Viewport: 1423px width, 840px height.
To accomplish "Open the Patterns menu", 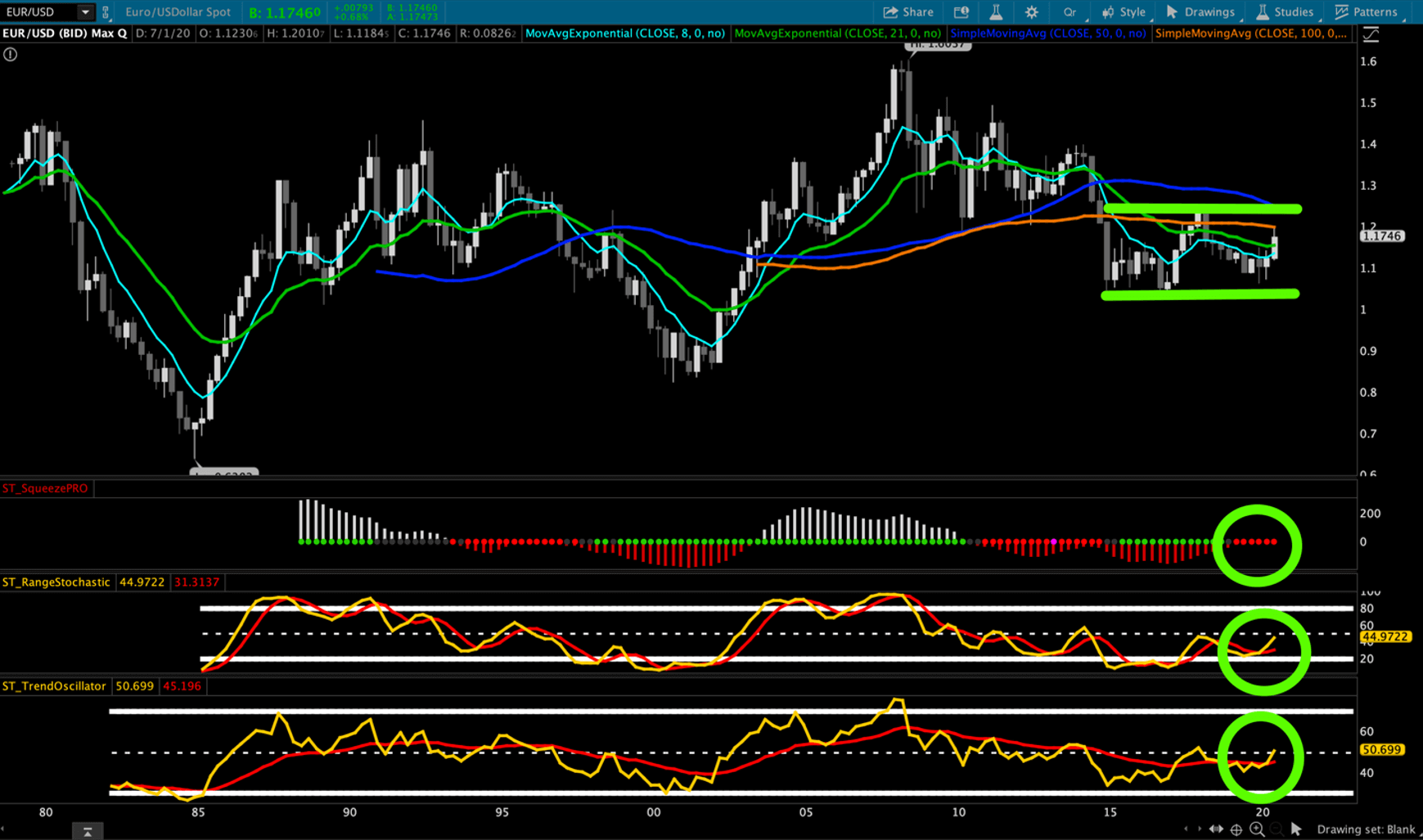I will (x=1367, y=12).
